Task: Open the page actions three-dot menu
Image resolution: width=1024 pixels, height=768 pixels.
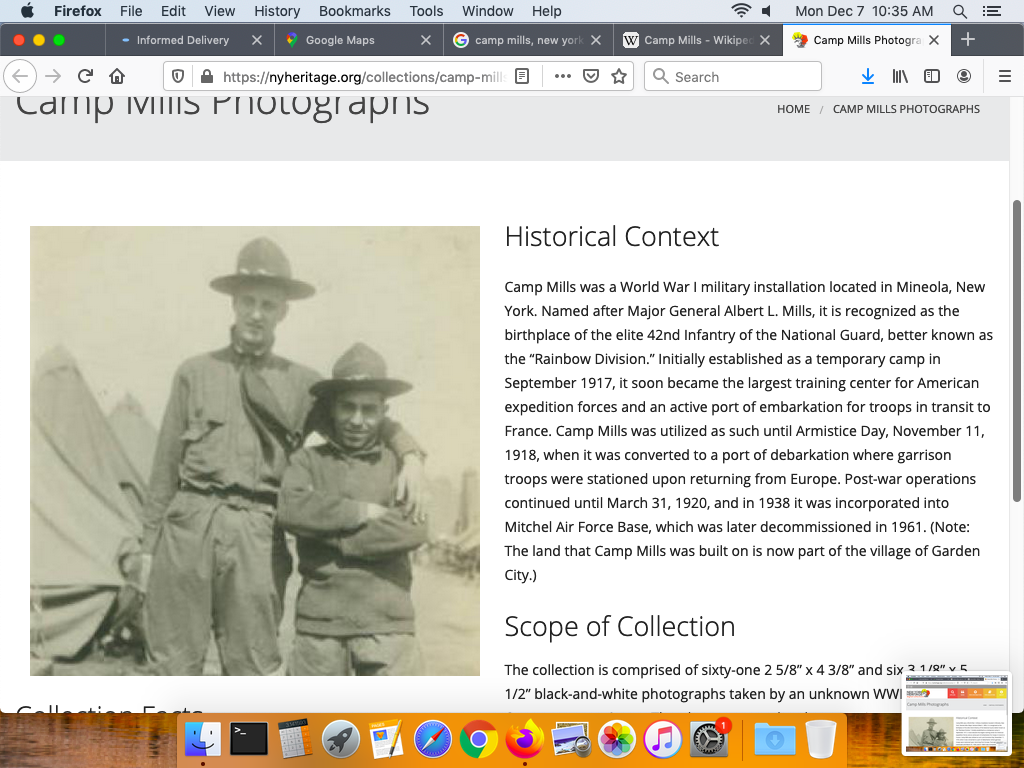Action: (x=562, y=76)
